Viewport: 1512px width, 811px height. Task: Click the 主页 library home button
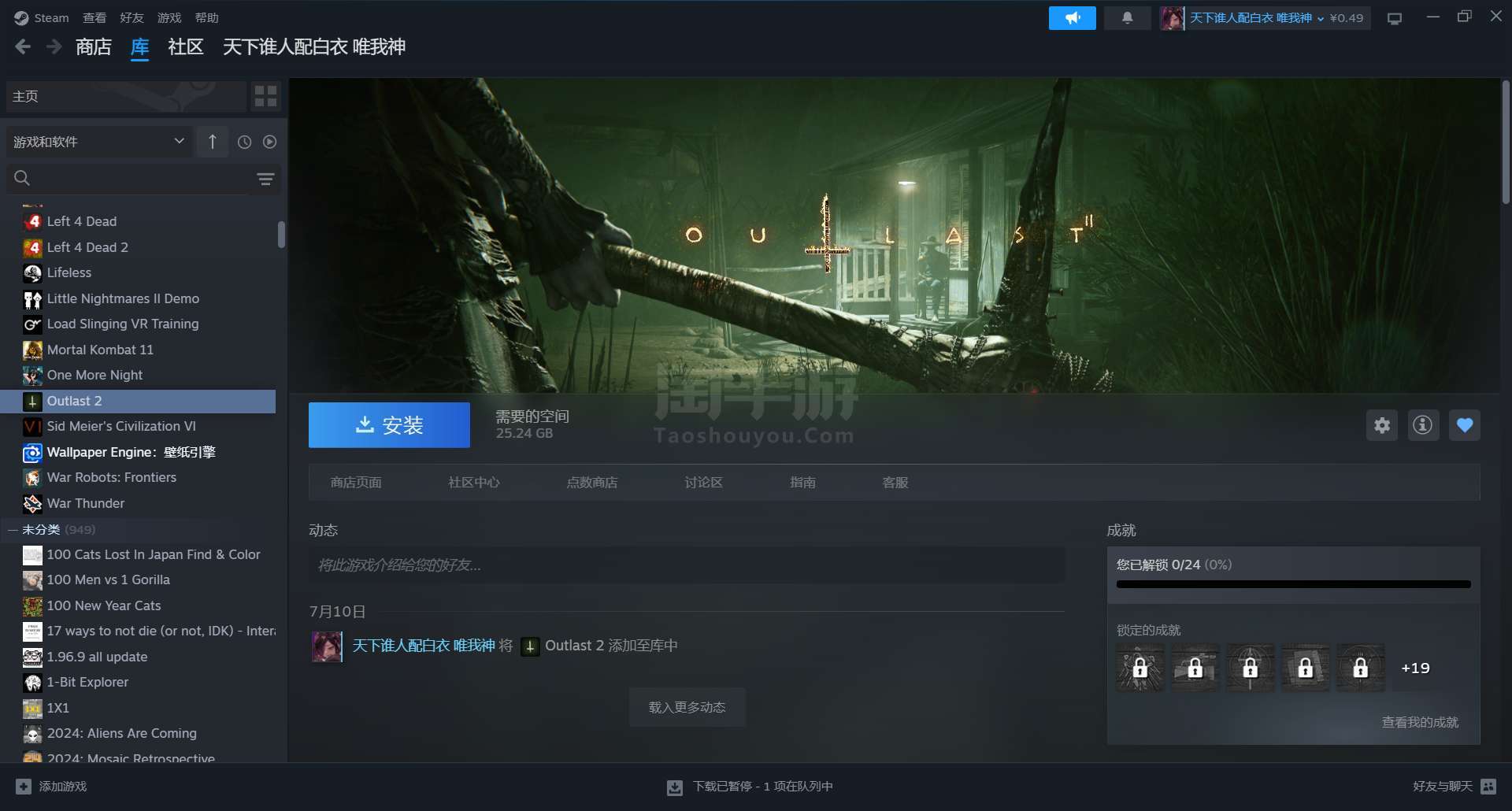(126, 96)
